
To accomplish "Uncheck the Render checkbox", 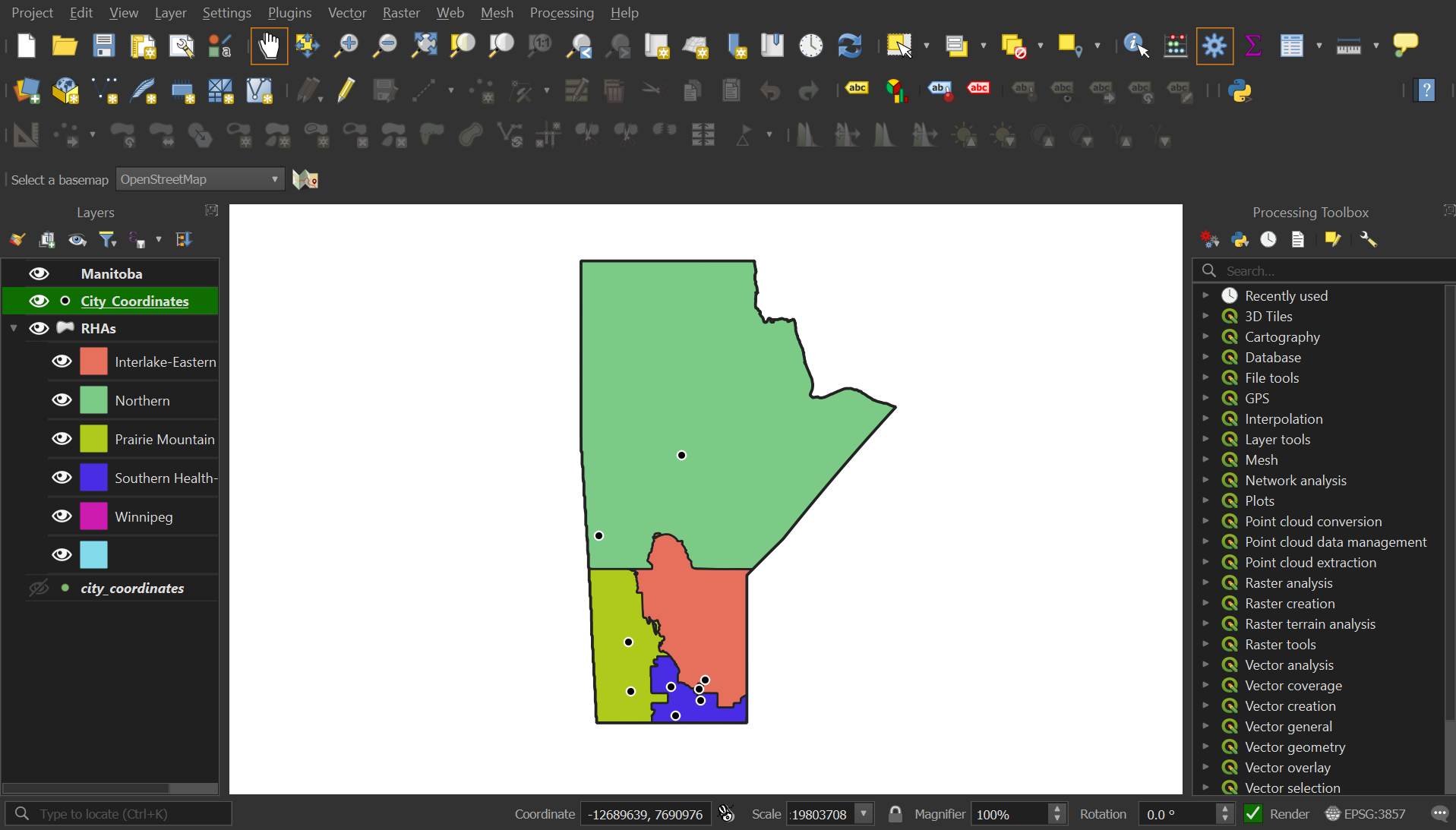I will [1253, 814].
